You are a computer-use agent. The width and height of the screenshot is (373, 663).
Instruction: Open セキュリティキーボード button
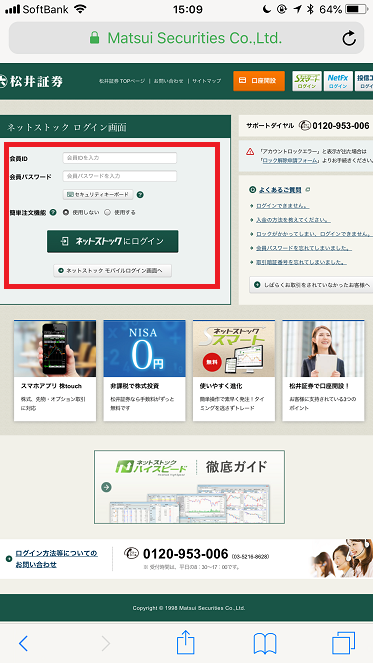pyautogui.click(x=98, y=195)
